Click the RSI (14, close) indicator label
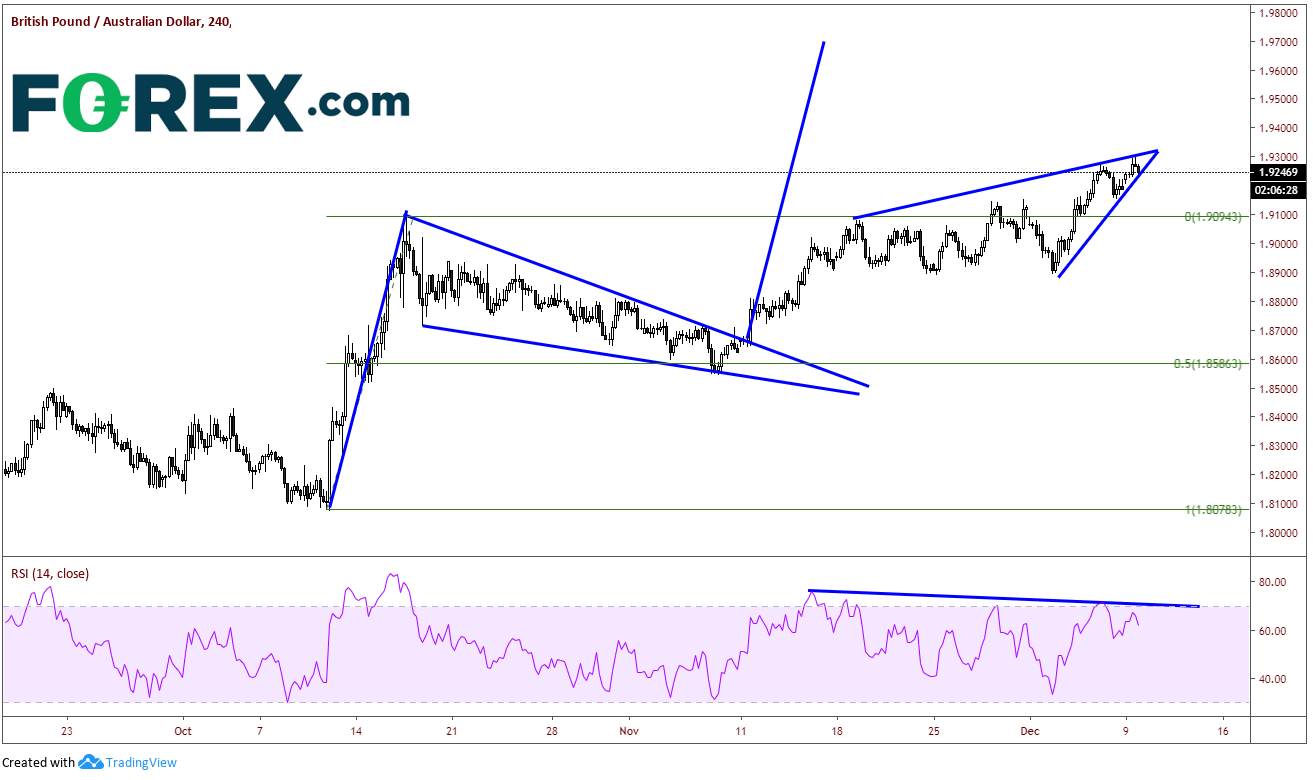The height and width of the screenshot is (780, 1313). pos(50,573)
